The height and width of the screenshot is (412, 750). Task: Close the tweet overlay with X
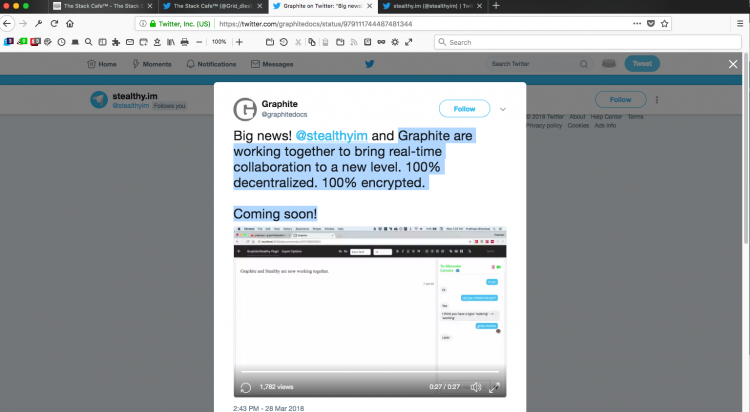point(733,64)
